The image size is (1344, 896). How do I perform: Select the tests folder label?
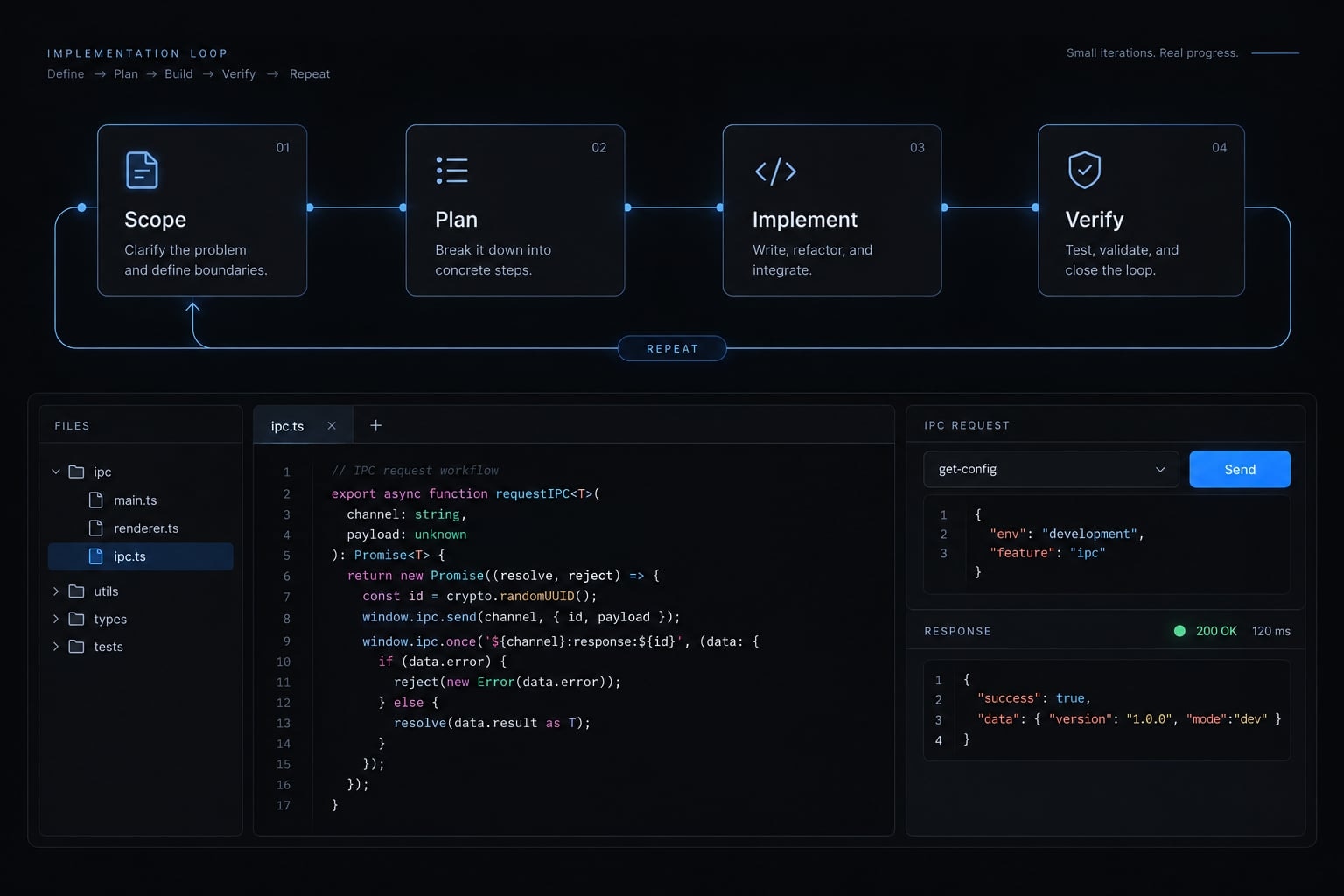click(x=108, y=647)
